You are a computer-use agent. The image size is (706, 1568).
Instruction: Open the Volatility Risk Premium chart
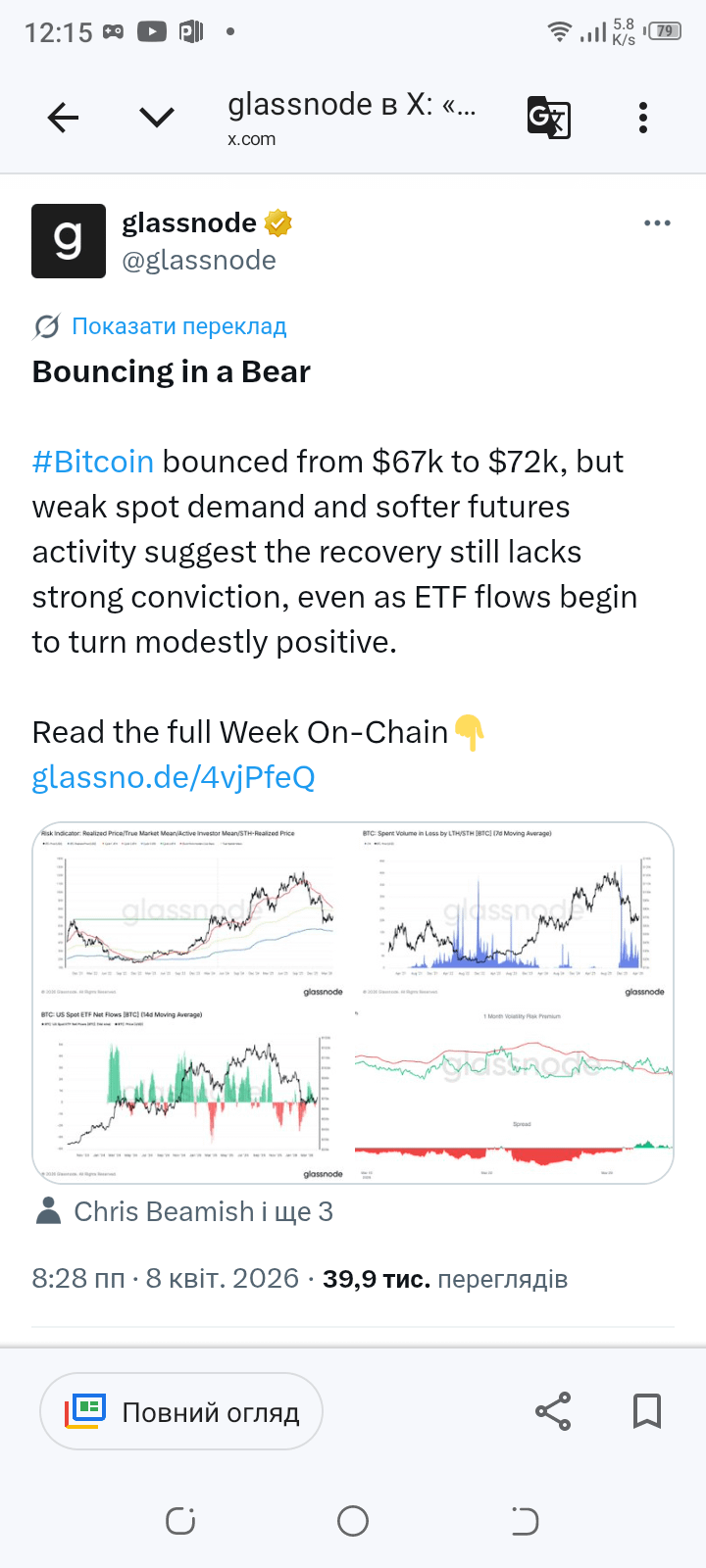click(x=514, y=1093)
